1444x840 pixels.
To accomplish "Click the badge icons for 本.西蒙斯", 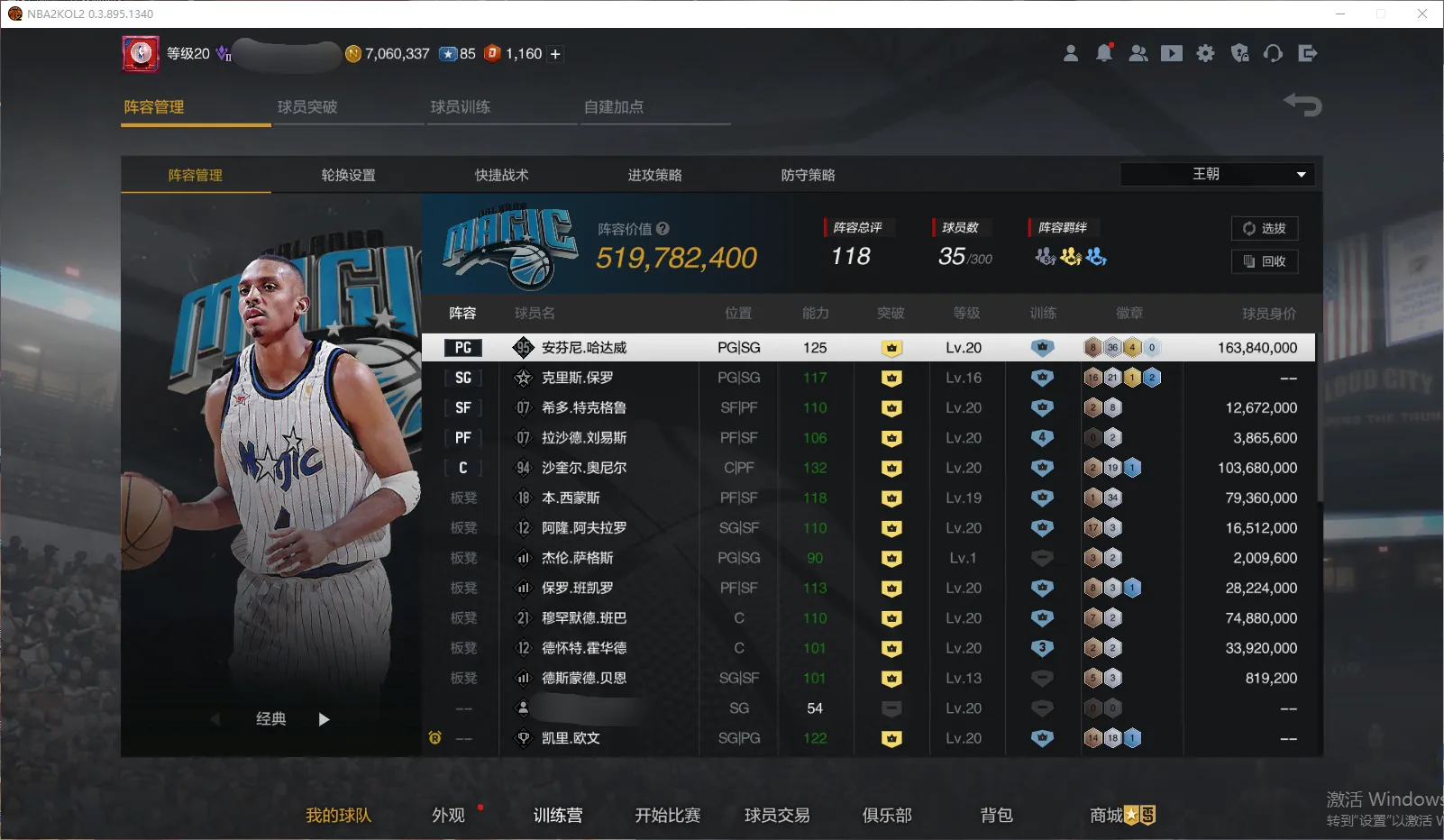I will coord(1102,498).
